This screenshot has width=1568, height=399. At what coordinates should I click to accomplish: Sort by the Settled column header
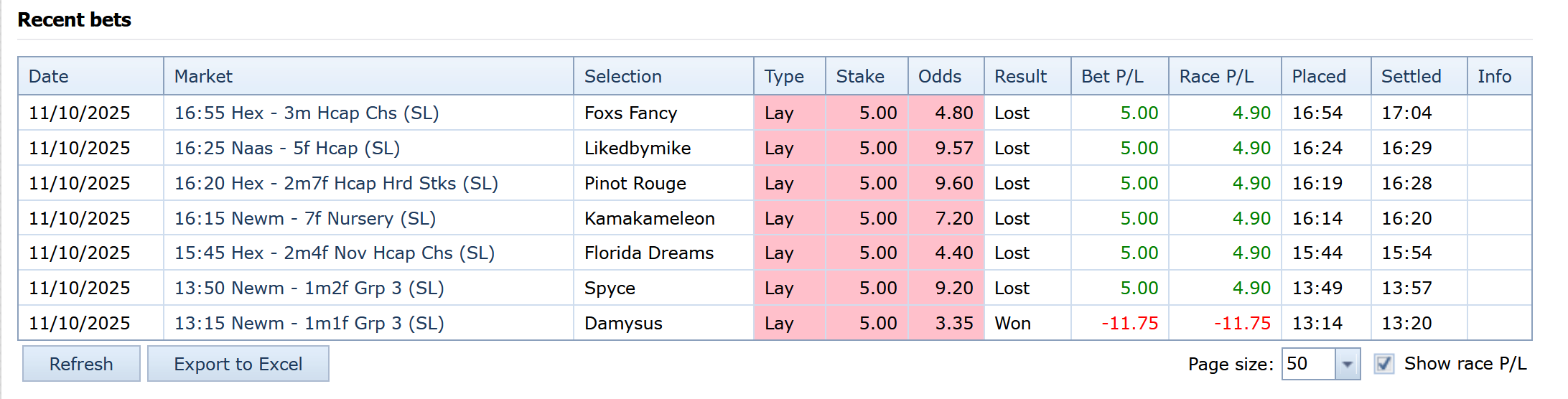pos(1411,76)
